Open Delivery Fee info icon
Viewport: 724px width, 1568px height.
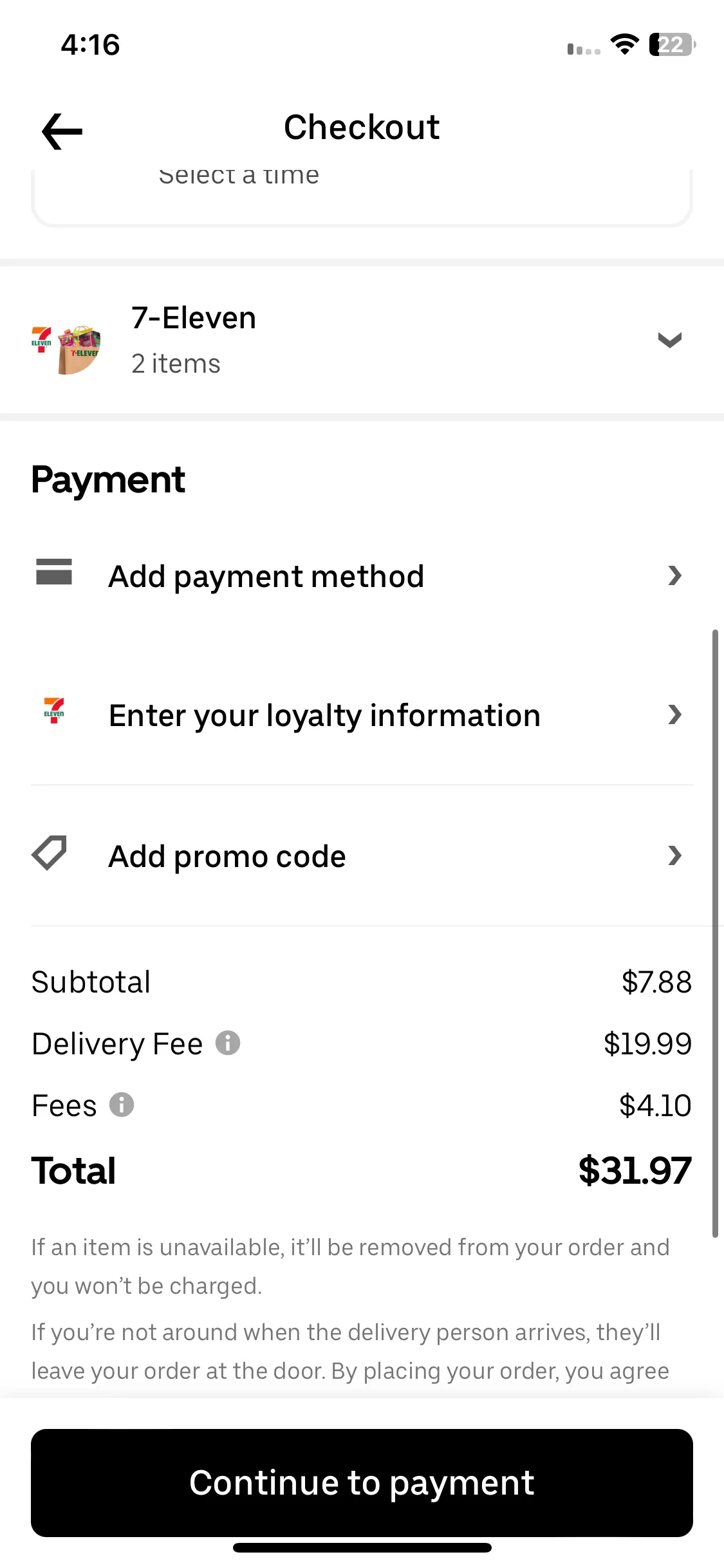point(228,1043)
